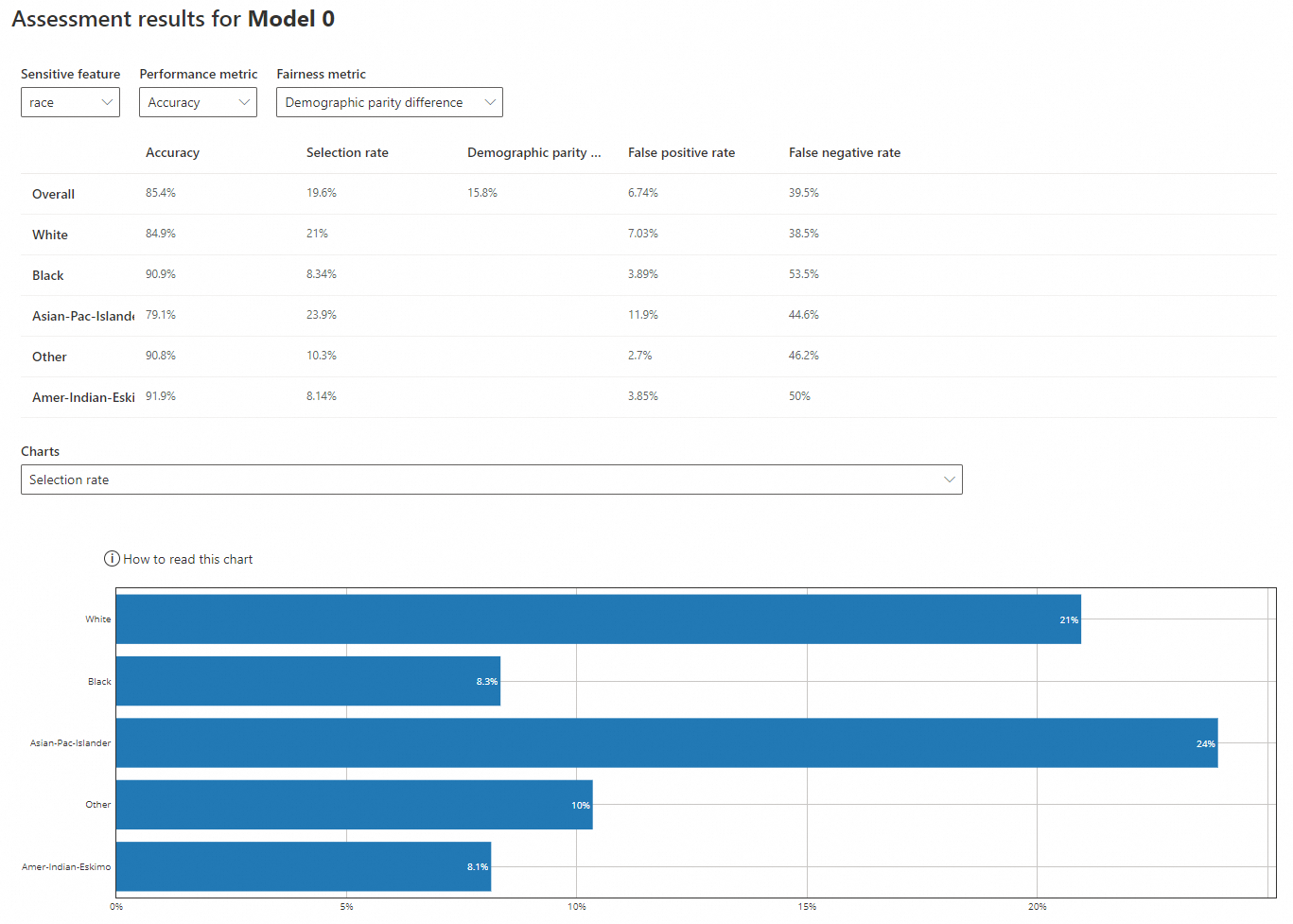The height and width of the screenshot is (924, 1293).
Task: Click the Accuracy column header
Action: pos(172,152)
